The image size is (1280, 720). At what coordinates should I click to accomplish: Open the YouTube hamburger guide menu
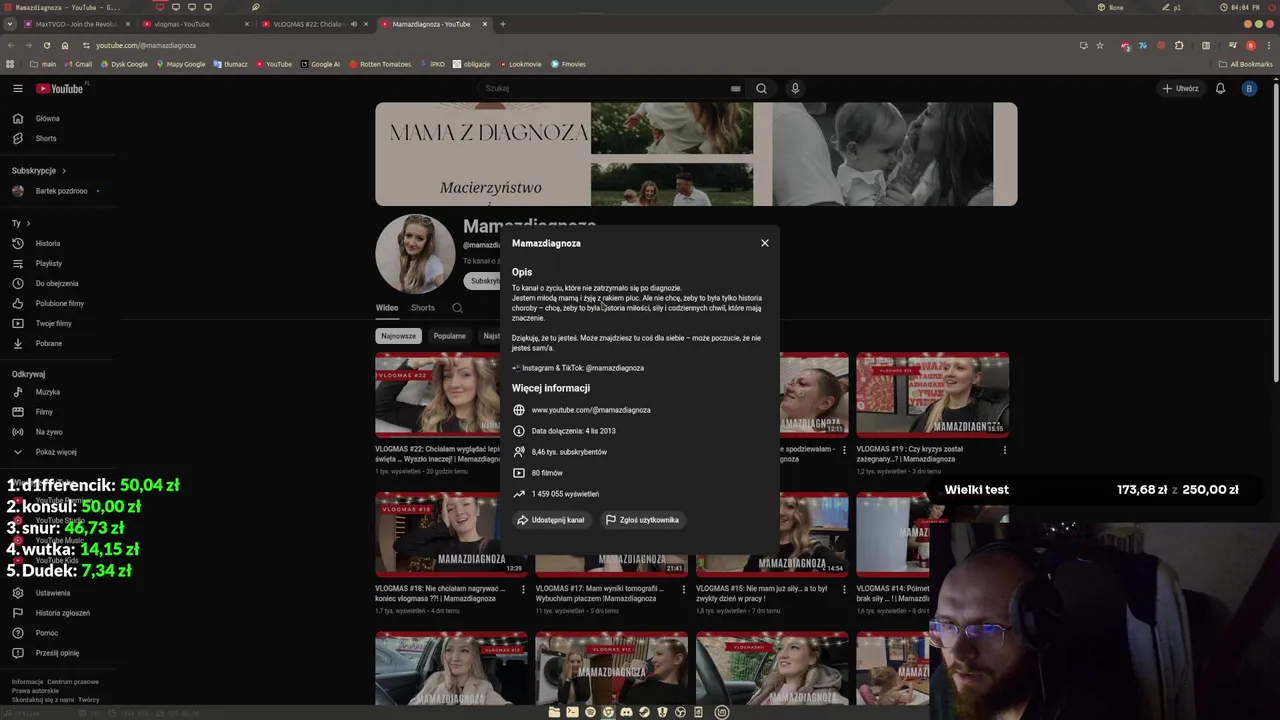click(17, 88)
